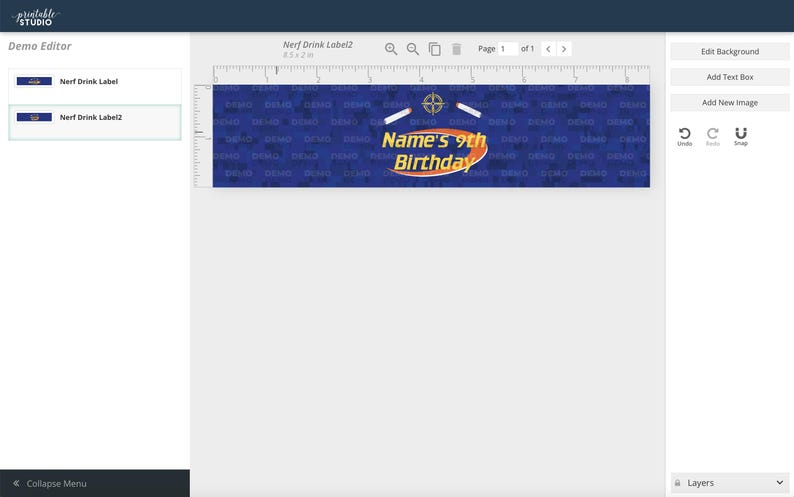Image resolution: width=794 pixels, height=497 pixels.
Task: Select the "Name's 9th Birthday" text
Action: pos(434,151)
